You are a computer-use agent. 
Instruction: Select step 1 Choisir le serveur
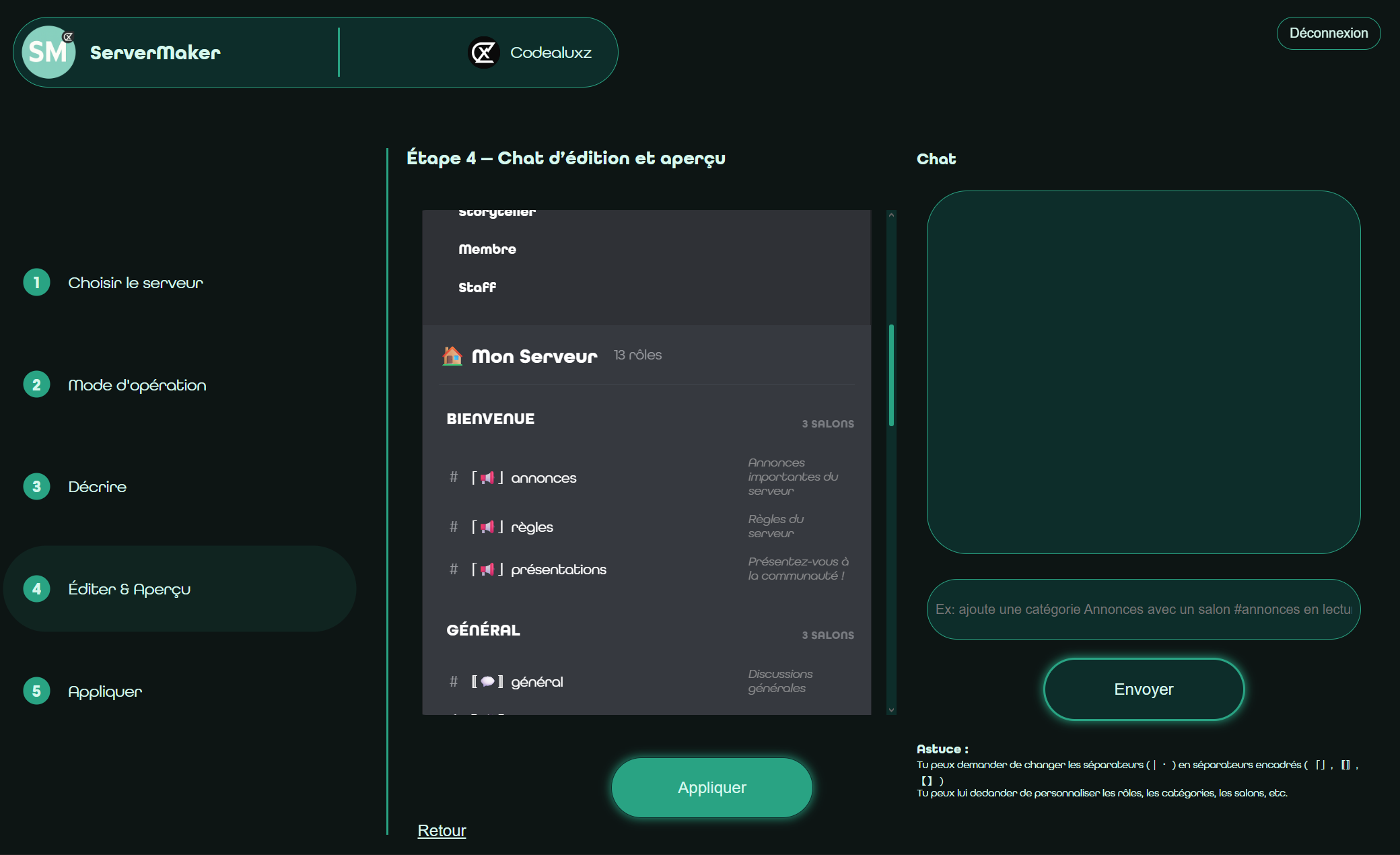pos(135,283)
